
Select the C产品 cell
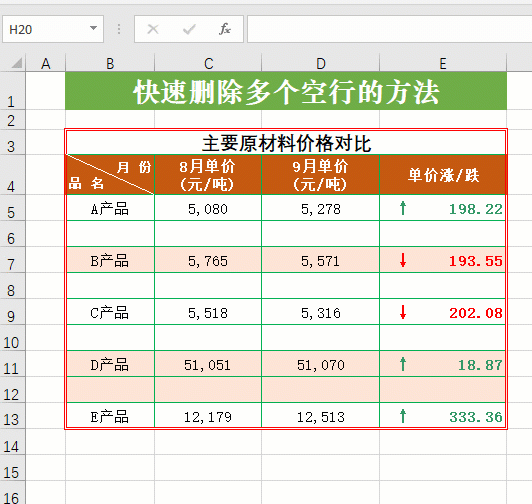110,312
